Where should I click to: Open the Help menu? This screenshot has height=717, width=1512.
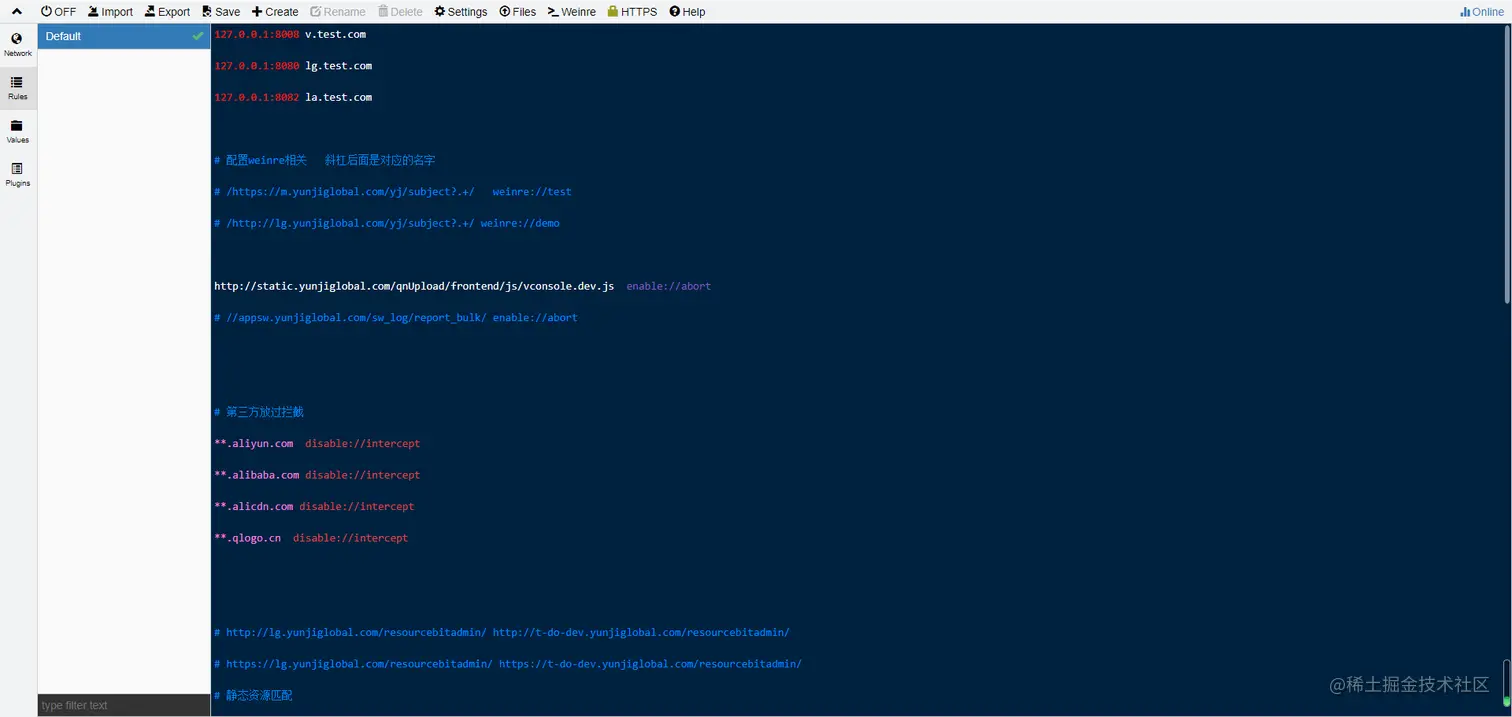[x=687, y=12]
